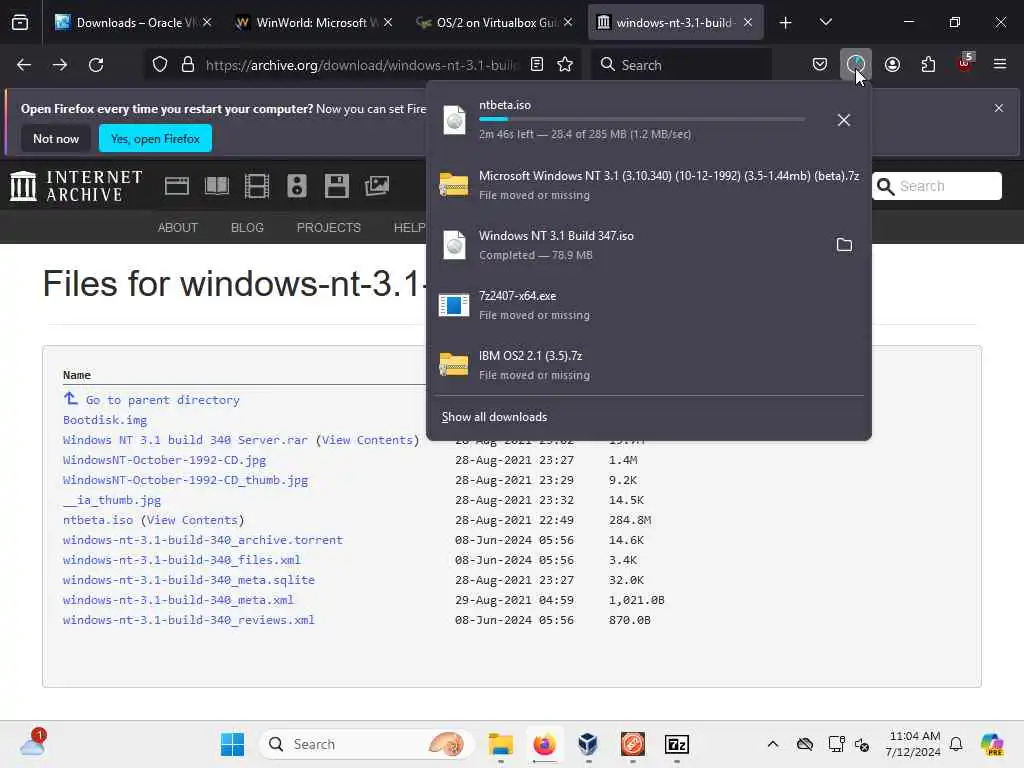Screen dimensions: 1024x768
Task: Open the __ia_thumb.jpg link
Action: pyautogui.click(x=112, y=500)
